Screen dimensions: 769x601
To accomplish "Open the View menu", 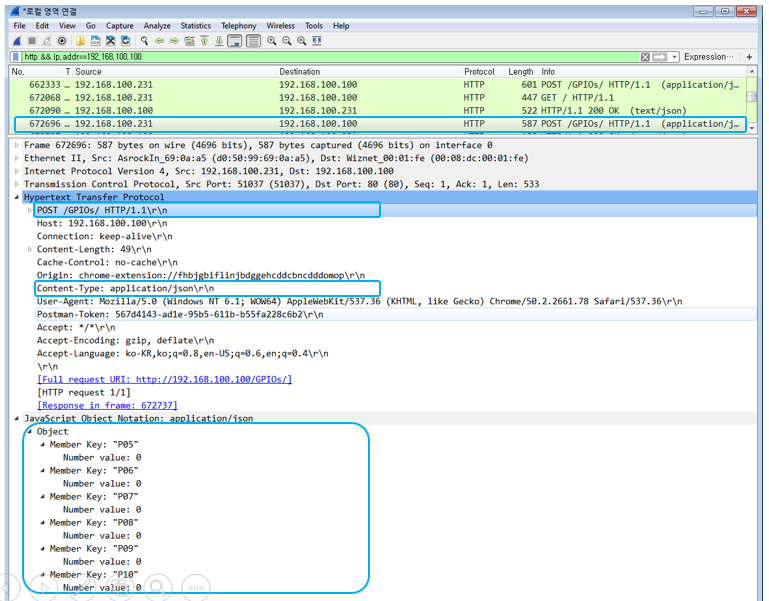I will point(67,26).
